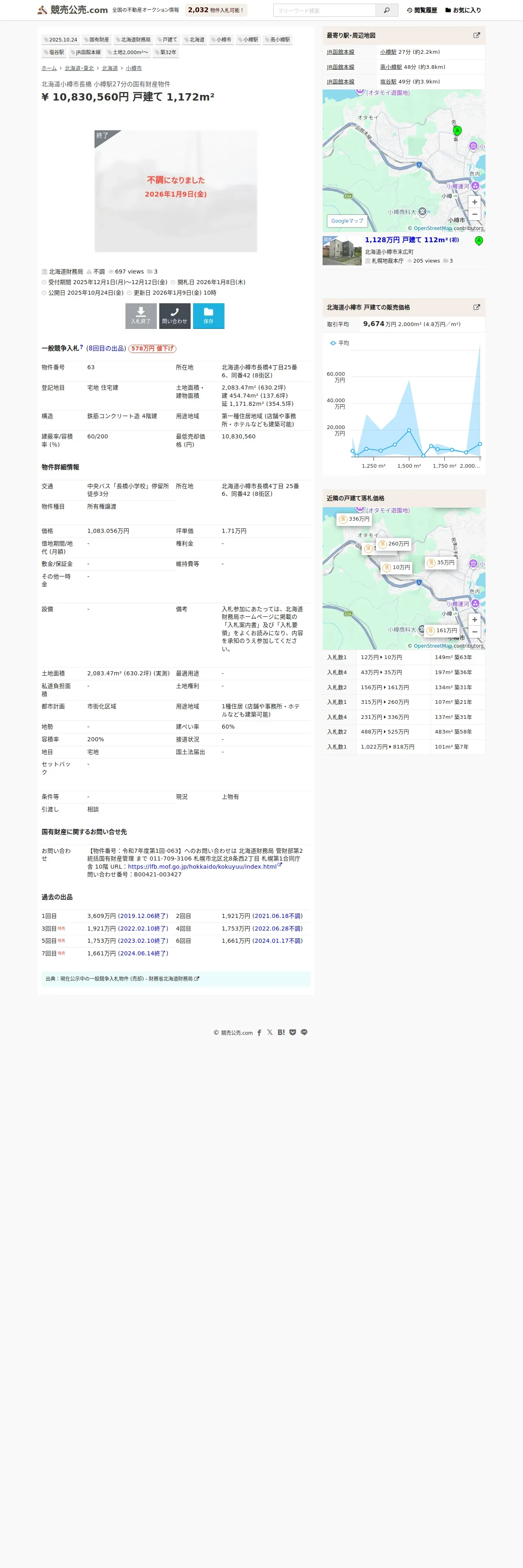
Task: Share via X icon in footer
Action: [270, 1032]
